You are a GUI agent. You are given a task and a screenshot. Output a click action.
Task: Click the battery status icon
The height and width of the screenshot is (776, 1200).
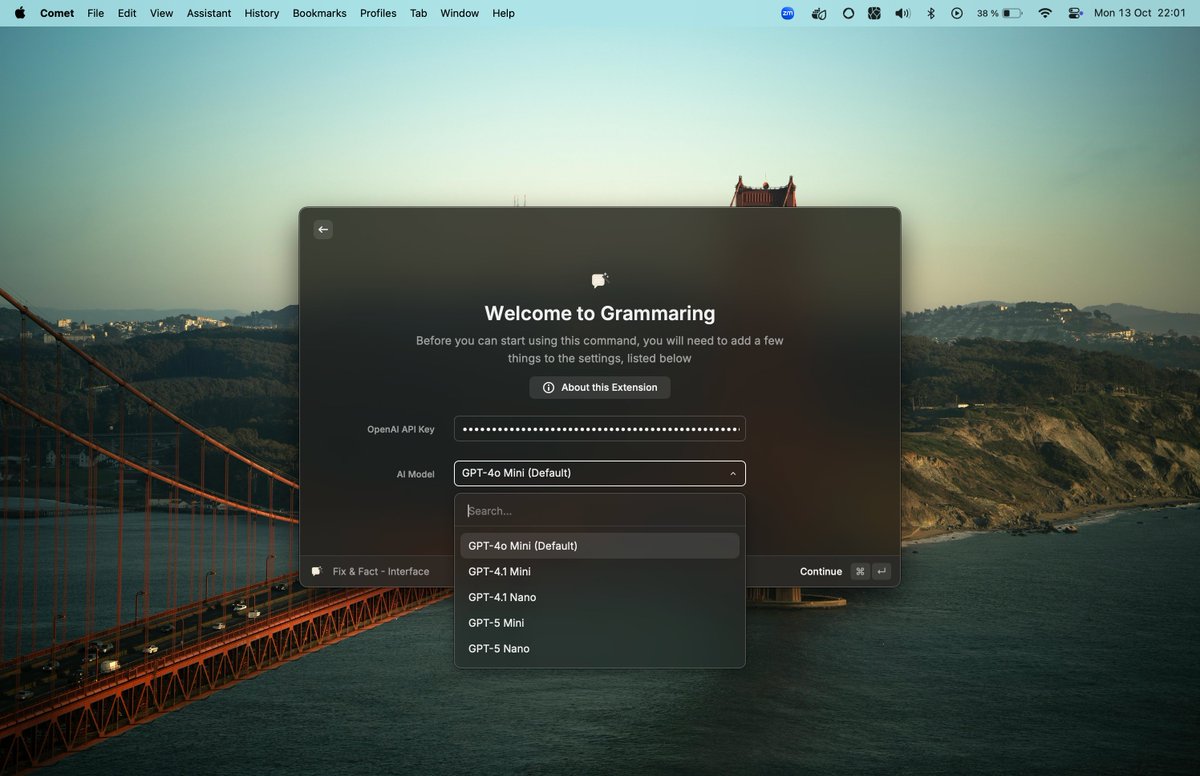click(1012, 13)
